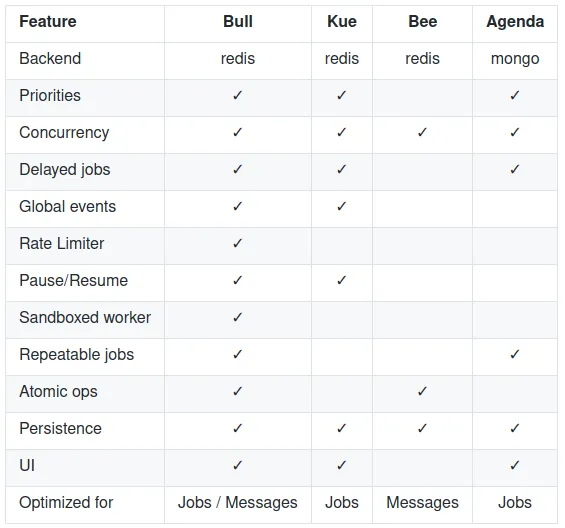
Task: Select the Sandboxed worker row label
Action: click(85, 318)
